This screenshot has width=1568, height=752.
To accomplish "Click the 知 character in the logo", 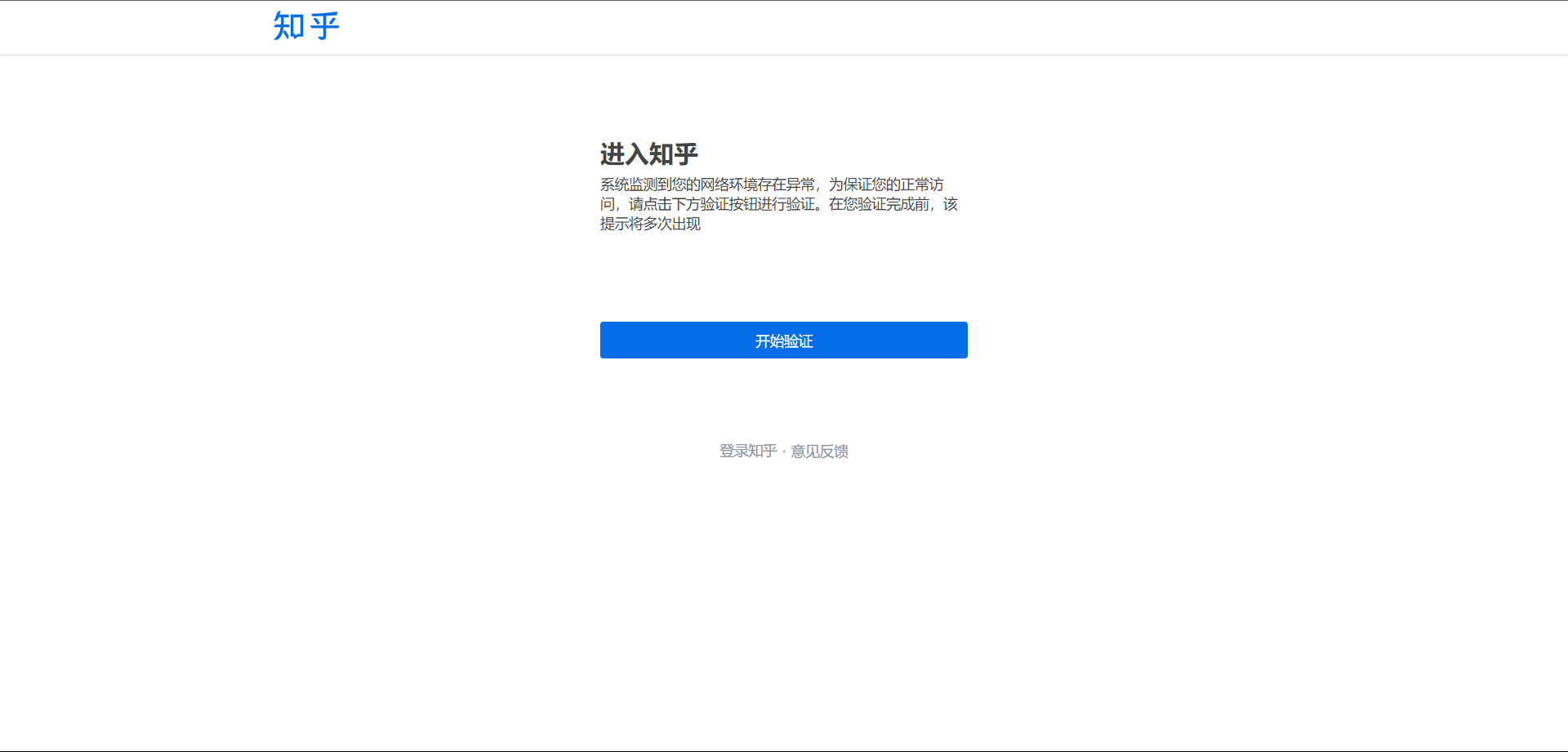I will 288,26.
